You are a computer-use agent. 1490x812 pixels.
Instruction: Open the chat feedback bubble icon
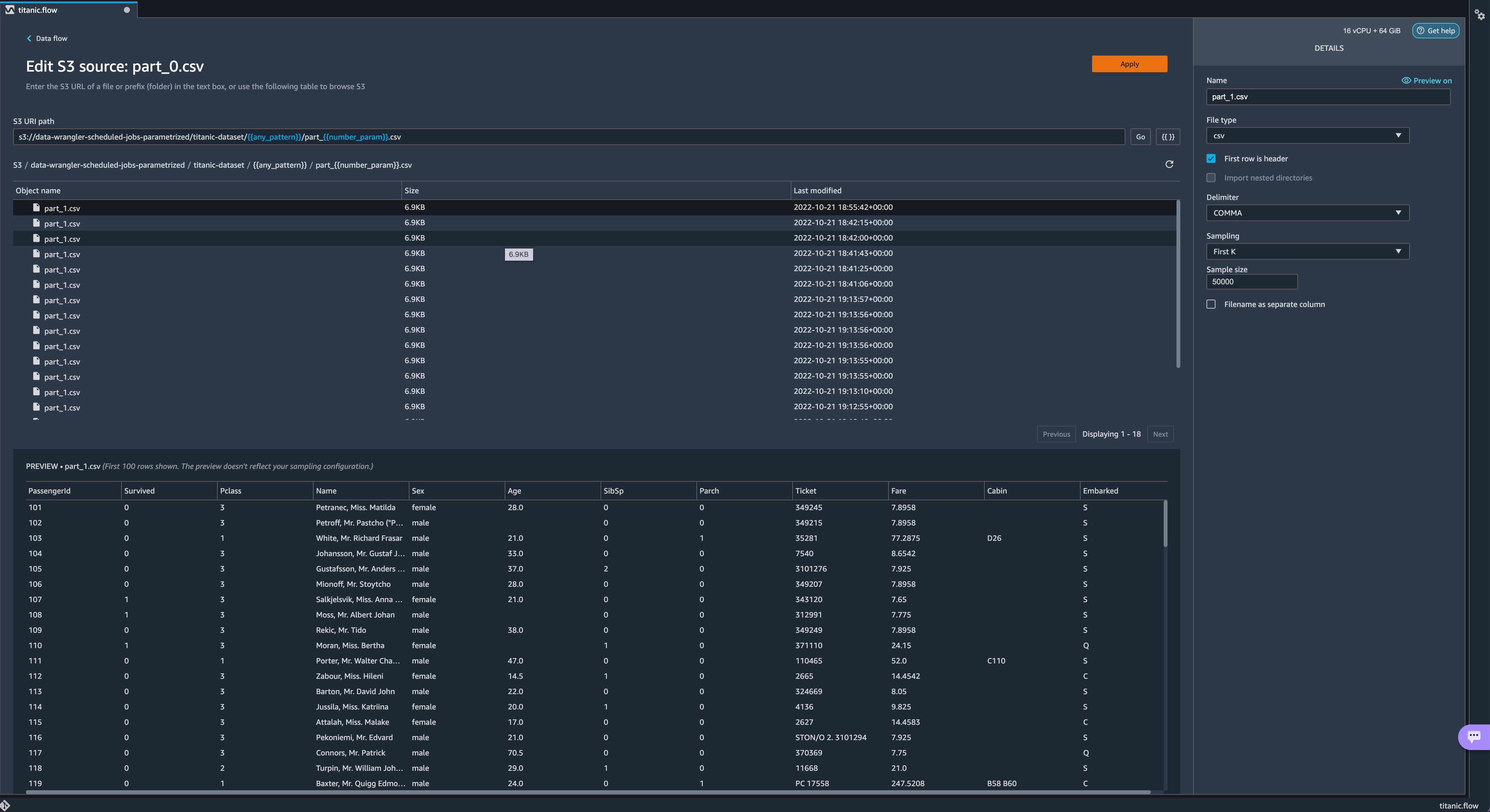[x=1473, y=736]
